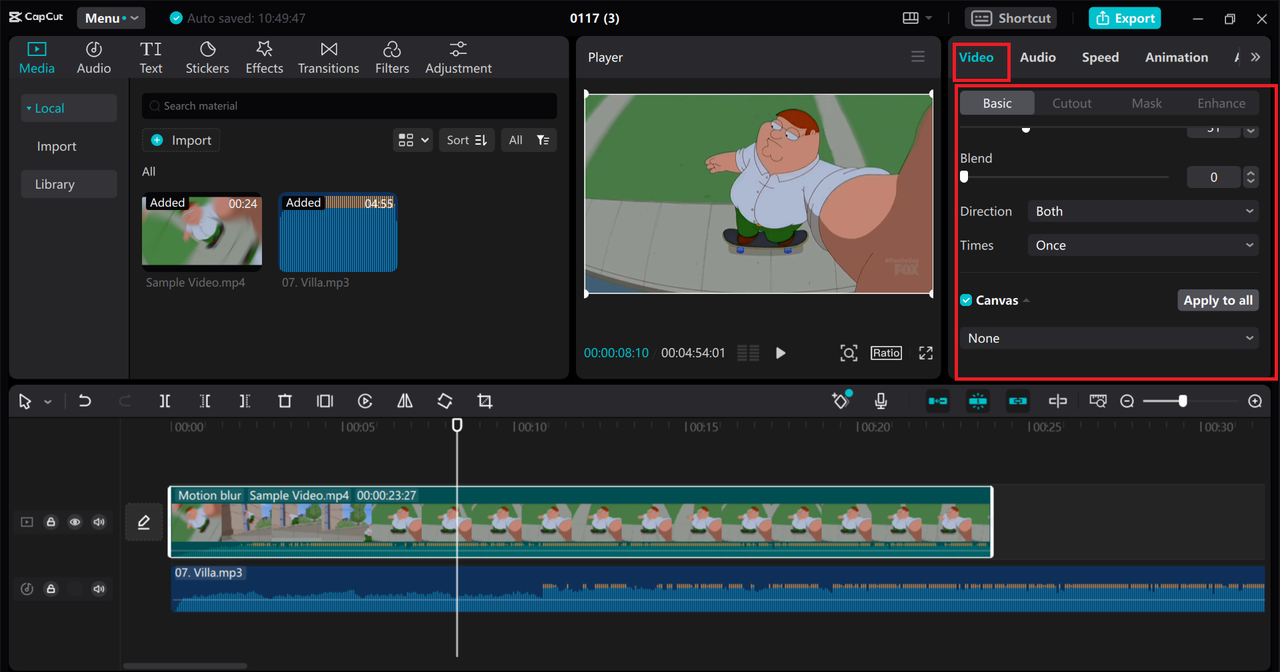Enter fullscreen preview

tap(926, 353)
